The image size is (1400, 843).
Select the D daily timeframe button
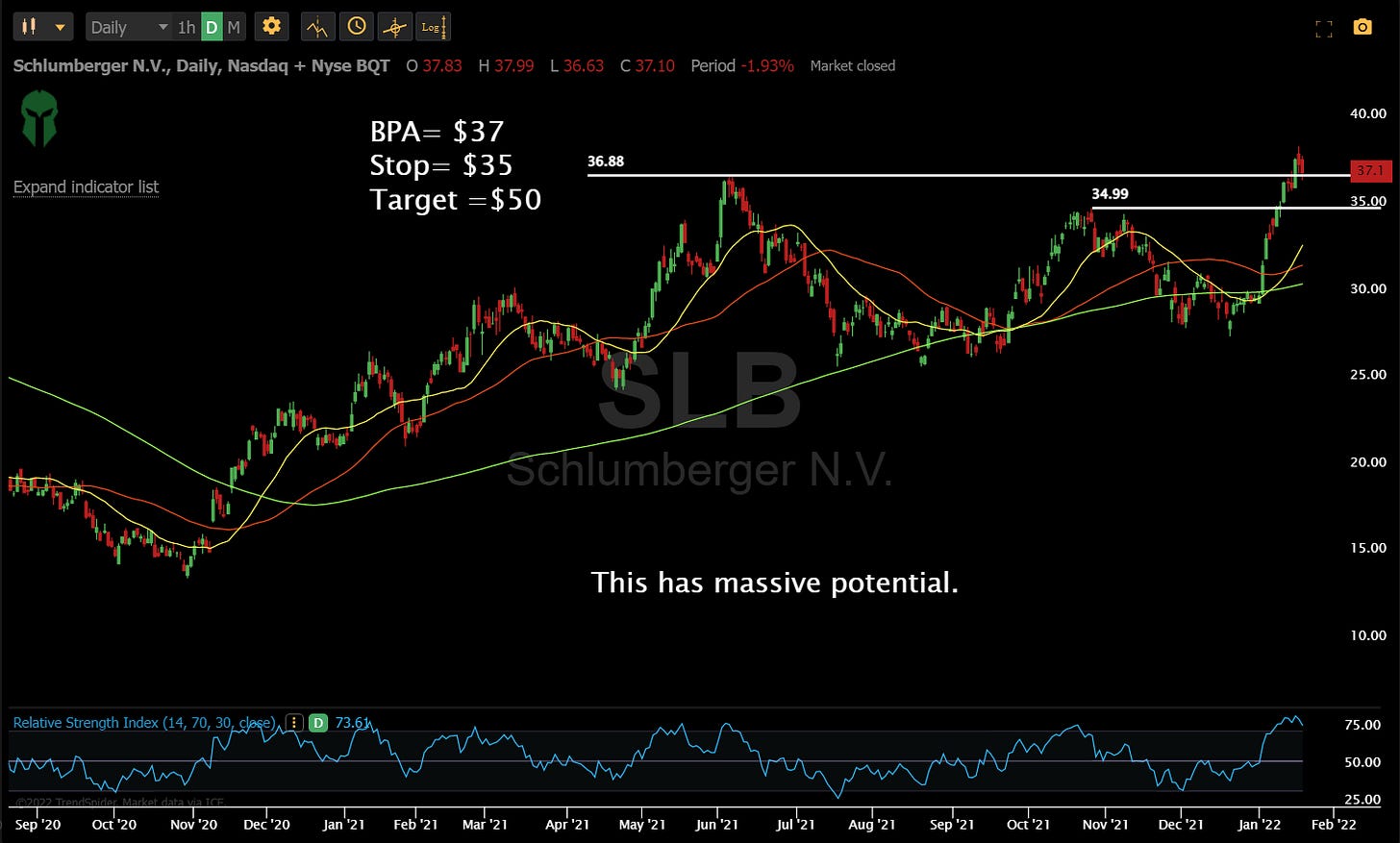pyautogui.click(x=212, y=27)
